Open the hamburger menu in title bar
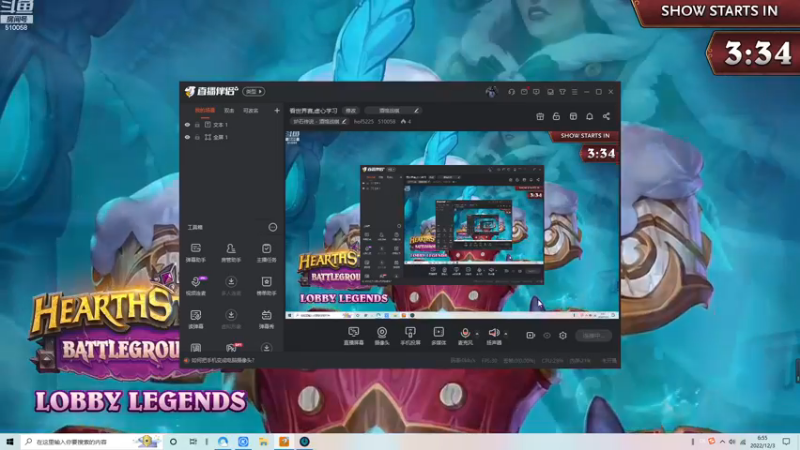The width and height of the screenshot is (800, 450). (574, 92)
